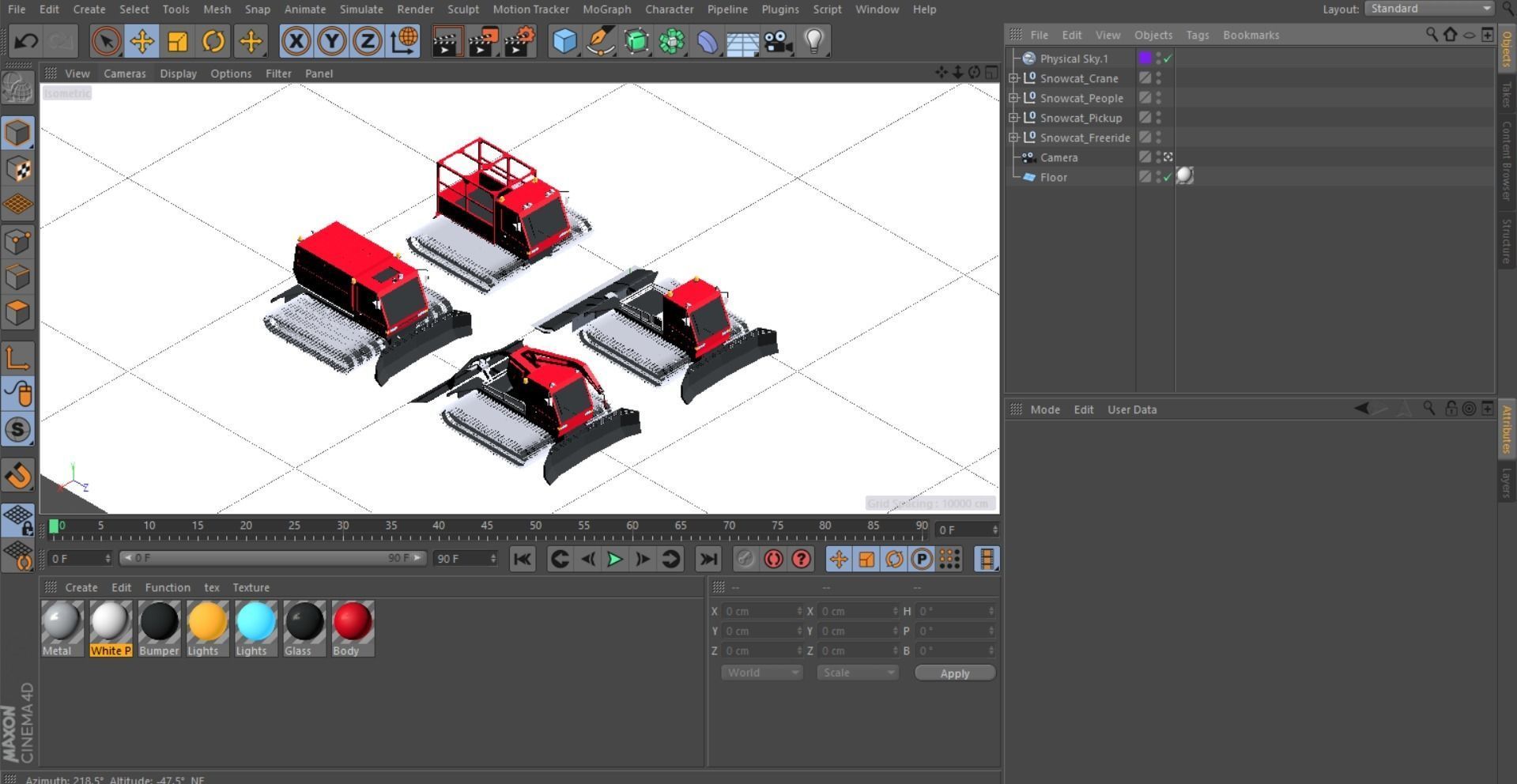Screen dimensions: 1517x784
Task: Go to start of animation
Action: point(523,560)
